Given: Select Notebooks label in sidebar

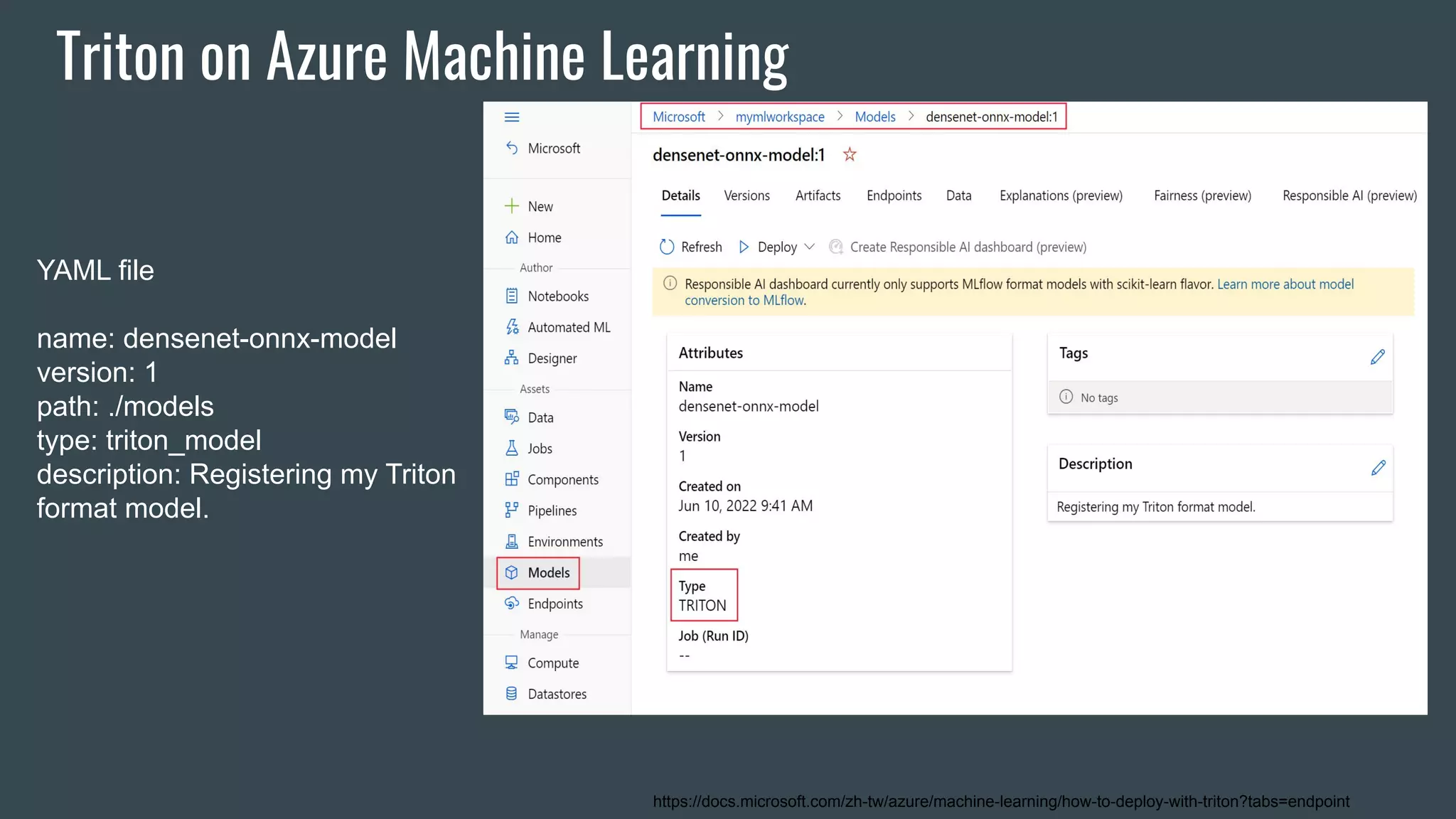Looking at the screenshot, I should (x=558, y=296).
